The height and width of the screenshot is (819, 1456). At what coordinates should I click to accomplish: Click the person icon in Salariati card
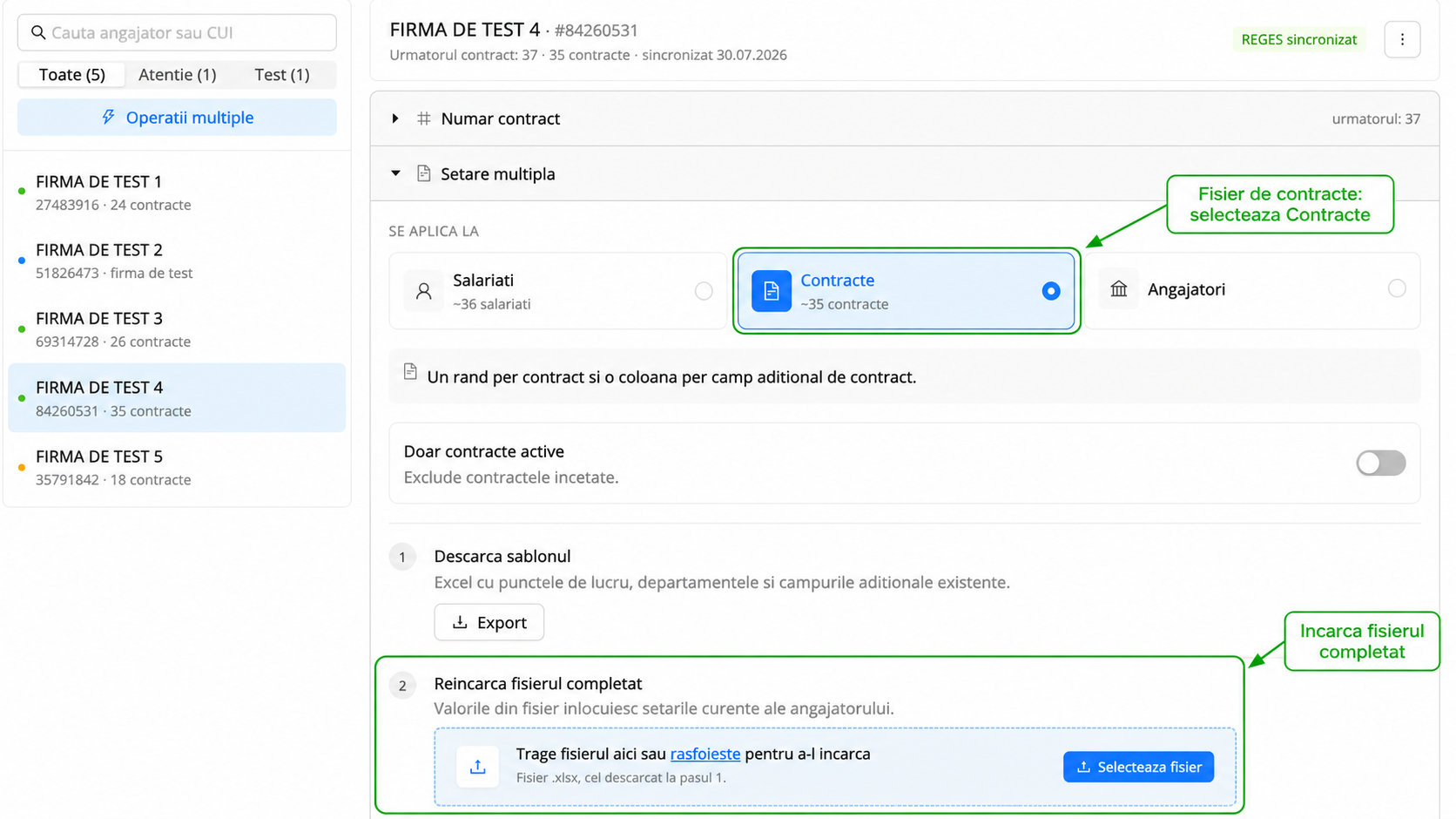424,291
